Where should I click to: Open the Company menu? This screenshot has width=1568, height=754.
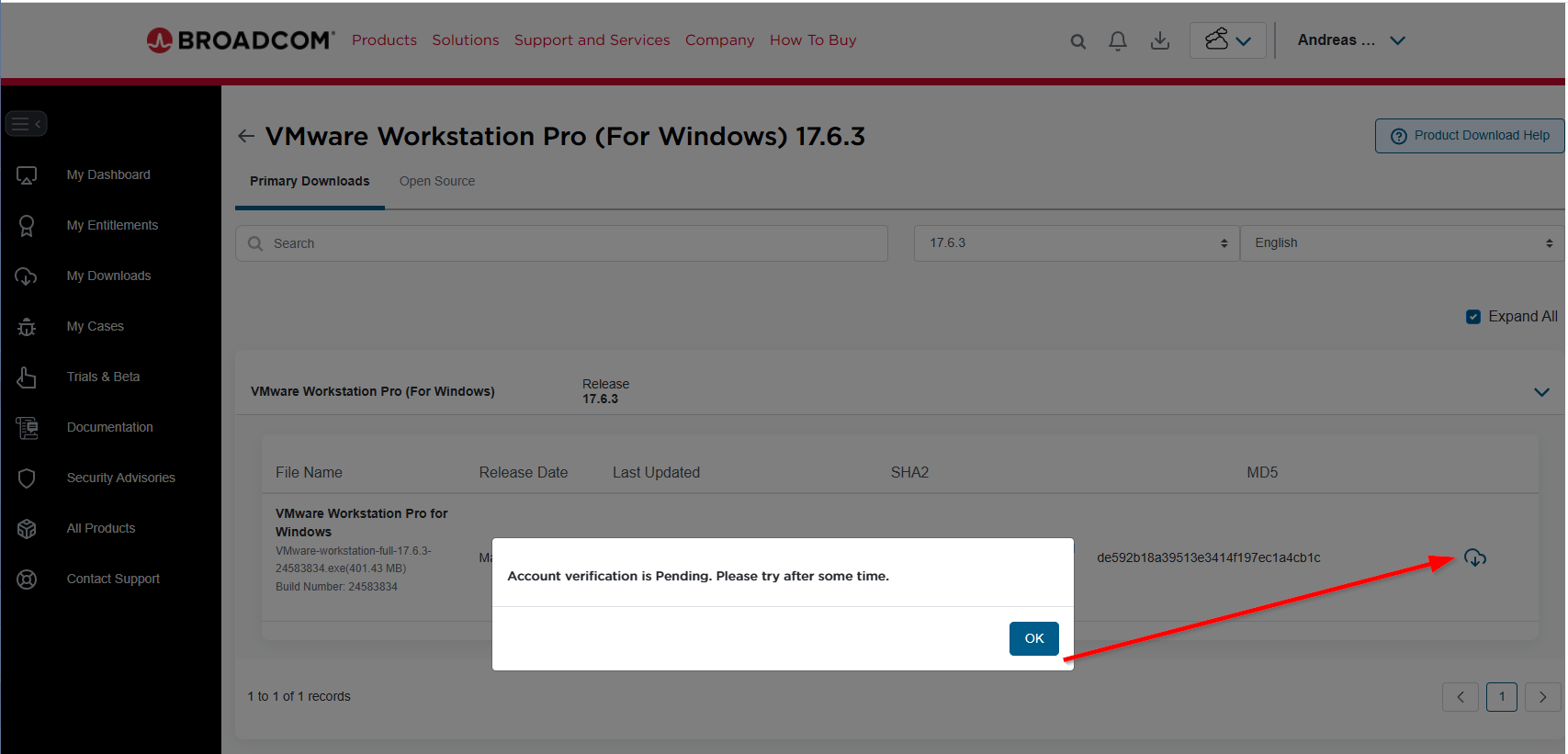point(719,40)
